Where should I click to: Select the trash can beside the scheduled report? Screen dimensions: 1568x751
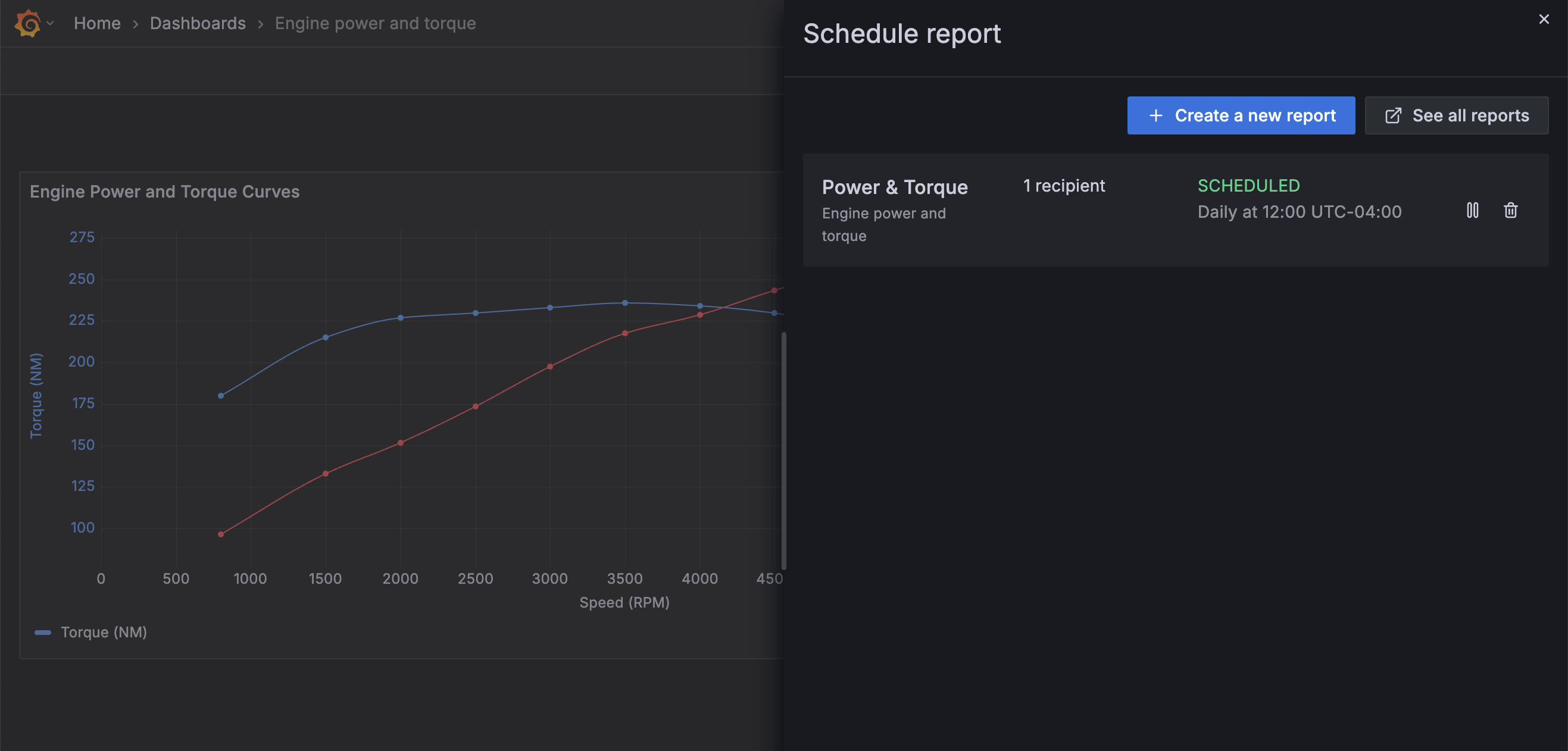(1510, 211)
